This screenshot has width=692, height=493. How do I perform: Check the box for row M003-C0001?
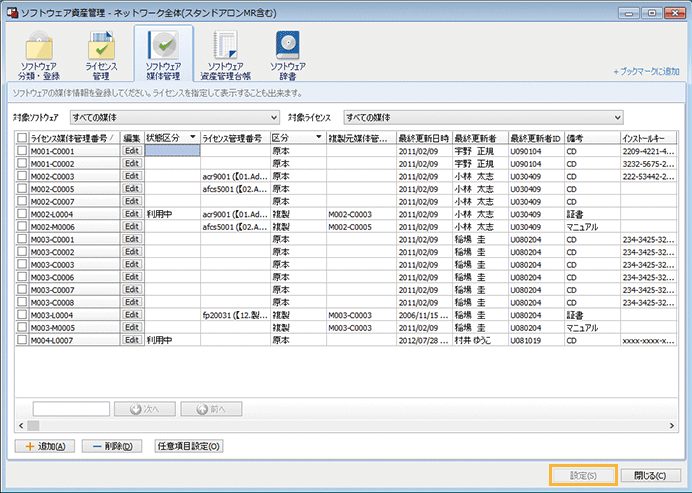22,239
